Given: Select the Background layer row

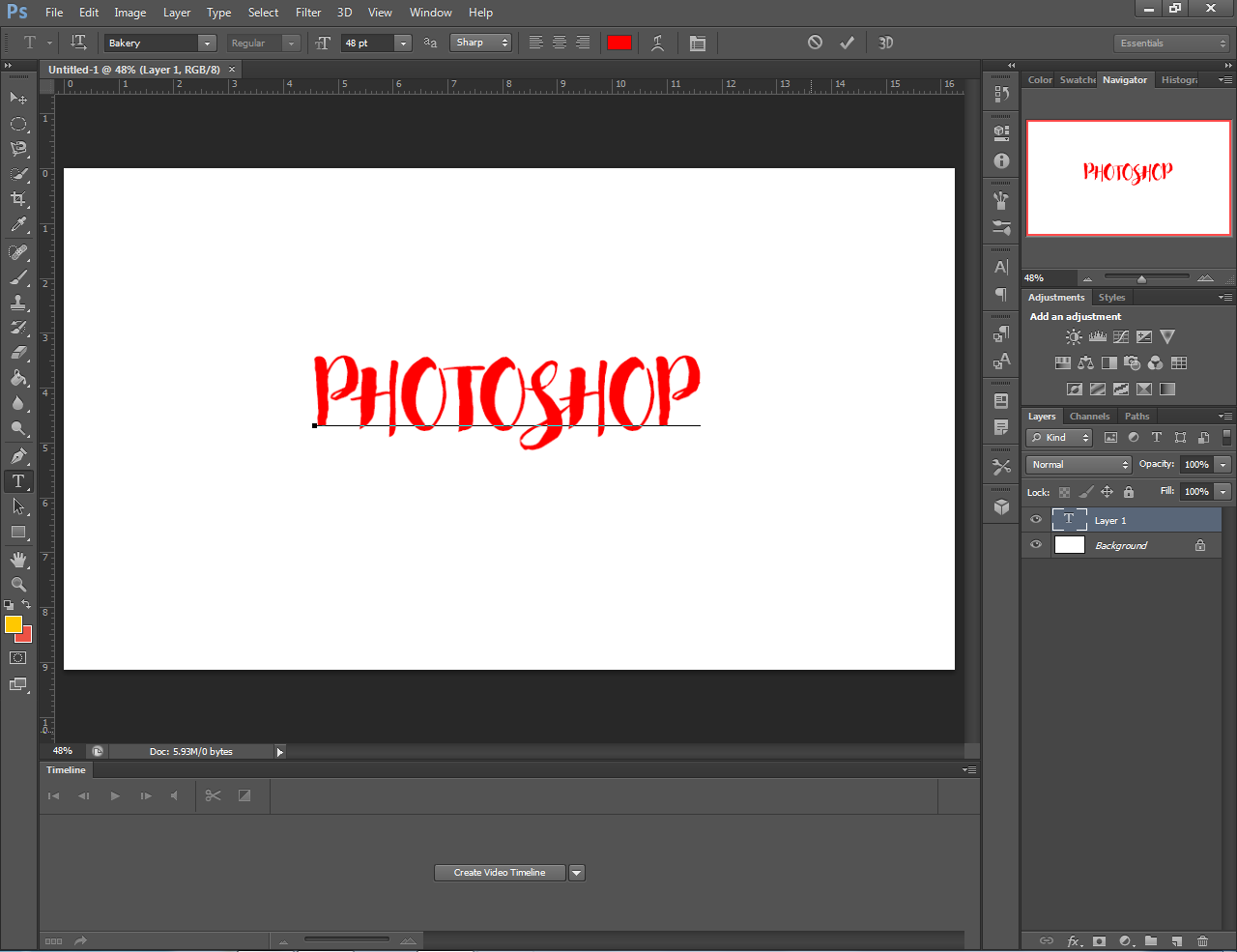Looking at the screenshot, I should pyautogui.click(x=1122, y=545).
